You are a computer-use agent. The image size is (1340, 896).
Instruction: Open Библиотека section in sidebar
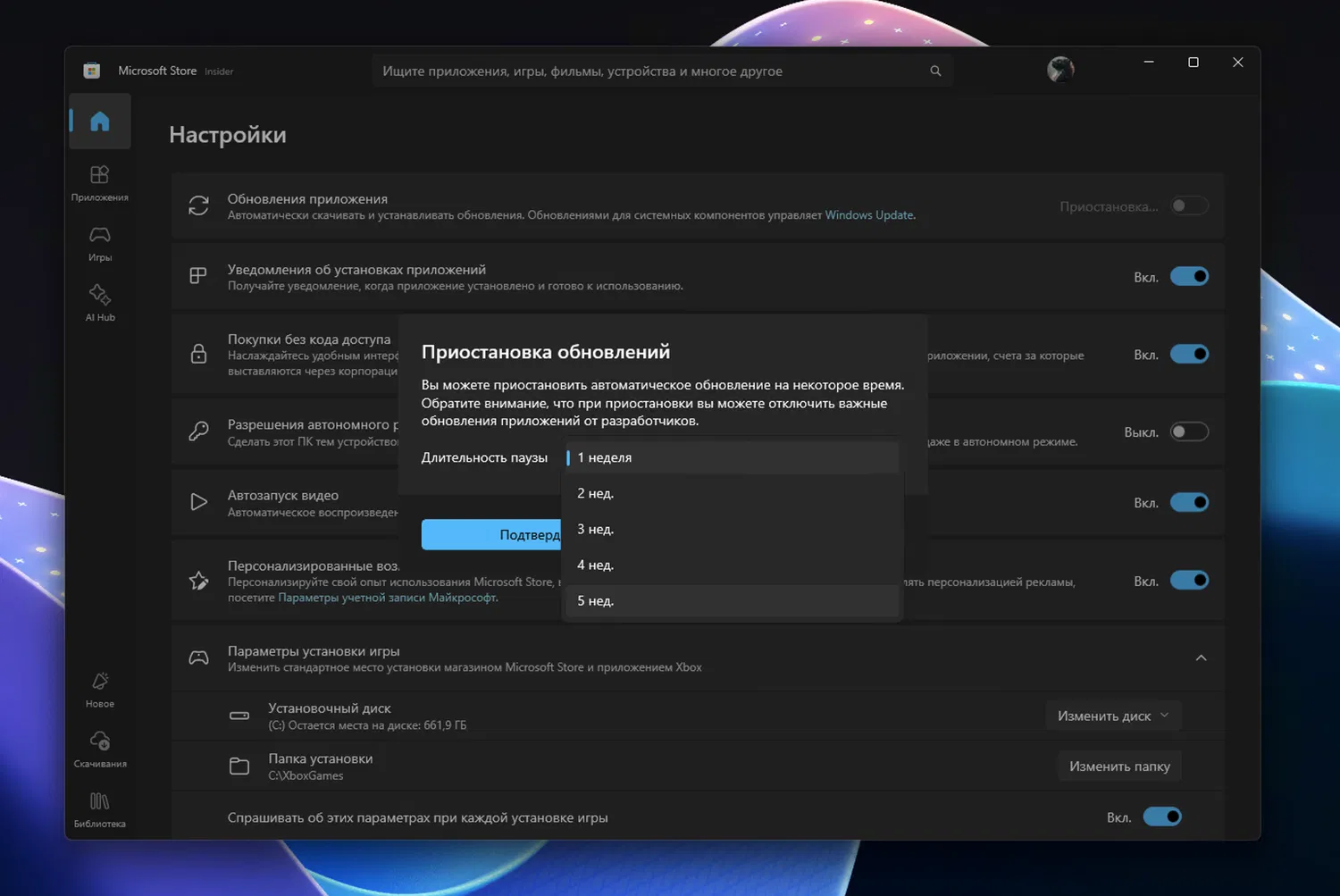tap(100, 809)
